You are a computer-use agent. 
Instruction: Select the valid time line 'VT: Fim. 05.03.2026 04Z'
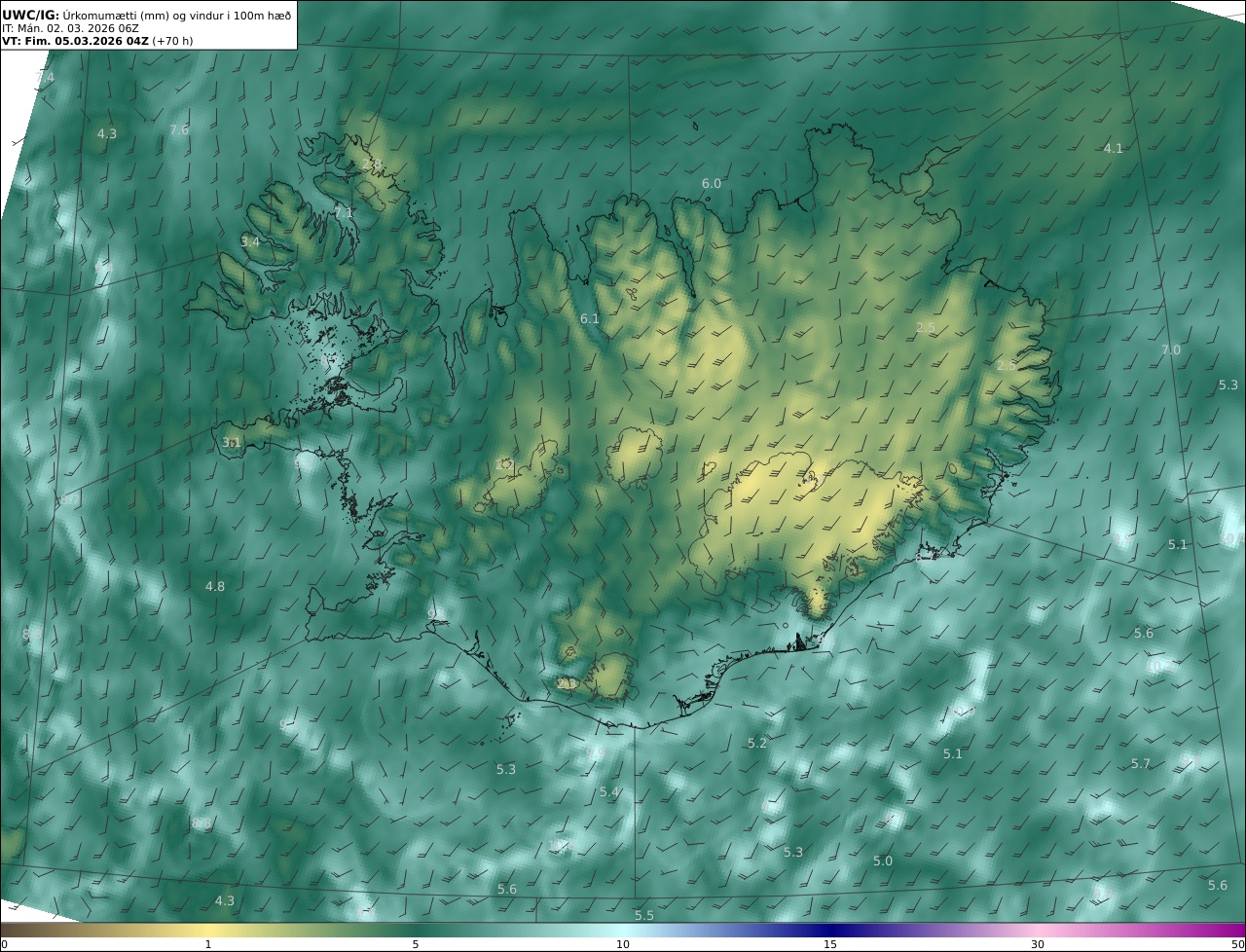pos(97,41)
